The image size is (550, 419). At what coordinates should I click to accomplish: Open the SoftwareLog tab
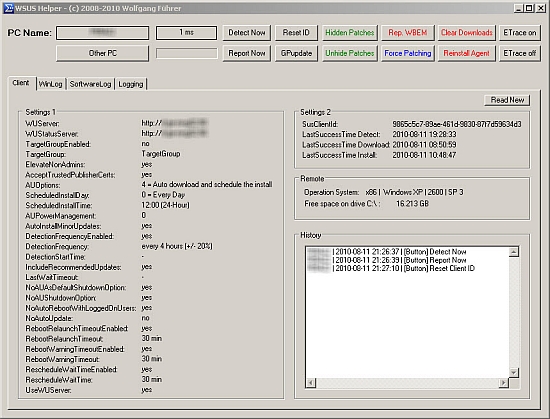[x=90, y=84]
